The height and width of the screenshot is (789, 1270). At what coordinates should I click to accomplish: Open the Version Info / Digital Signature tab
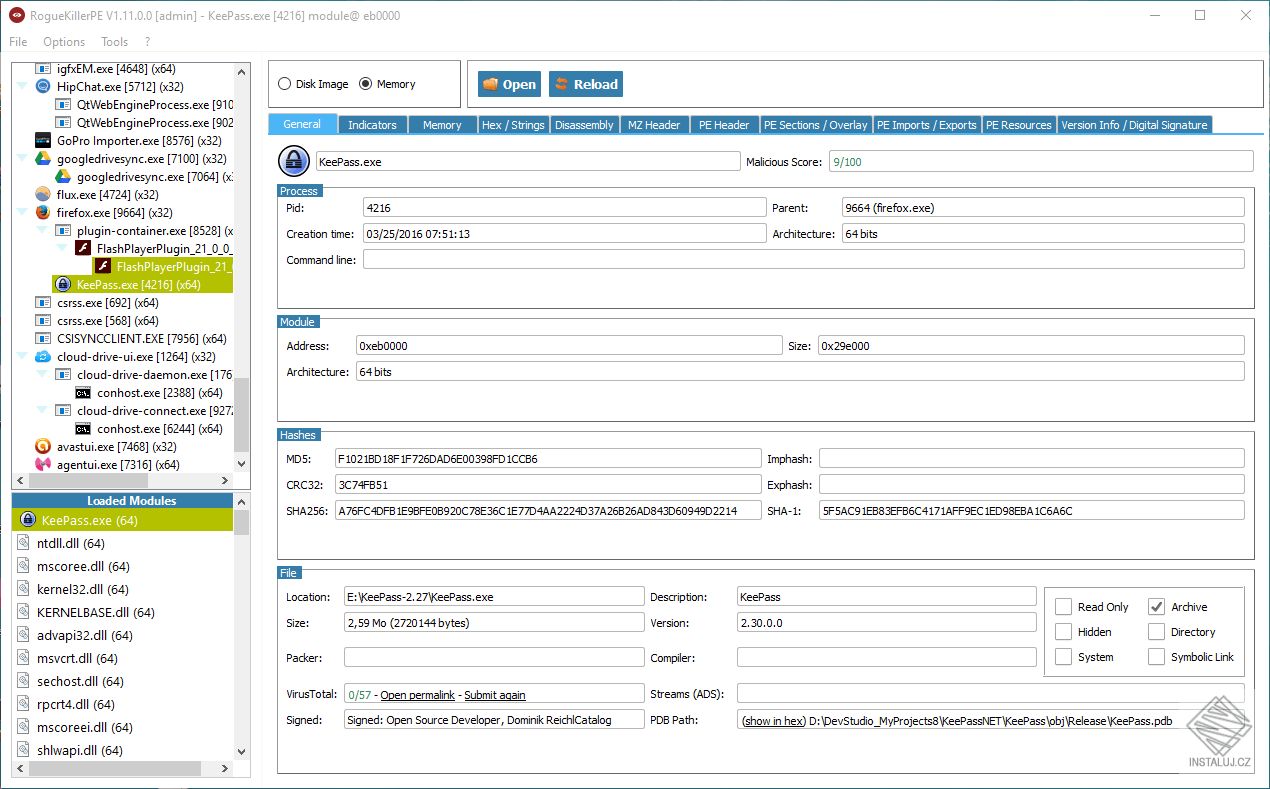coord(1134,125)
